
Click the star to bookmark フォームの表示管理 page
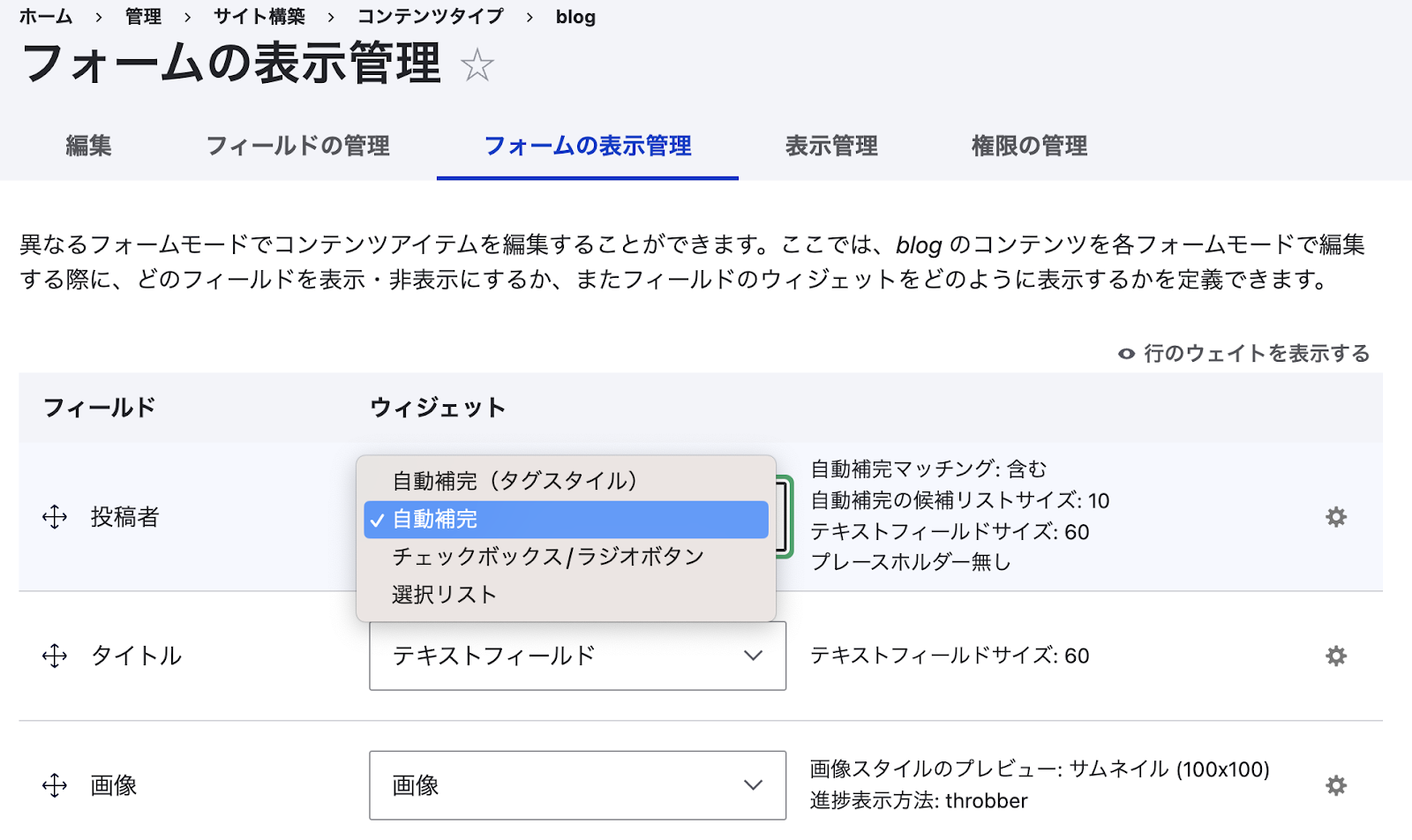click(477, 64)
